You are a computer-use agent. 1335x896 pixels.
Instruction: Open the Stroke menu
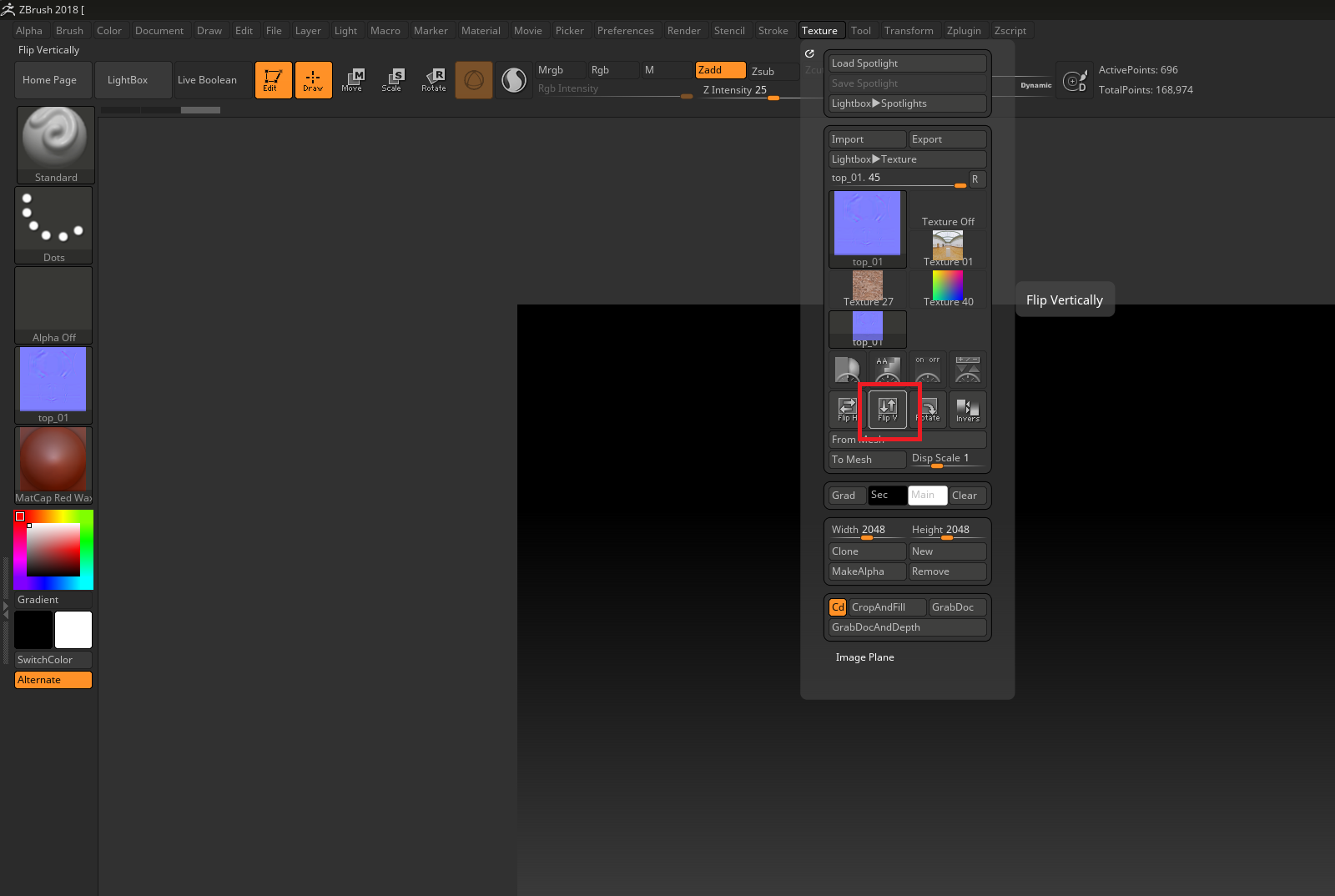tap(773, 31)
